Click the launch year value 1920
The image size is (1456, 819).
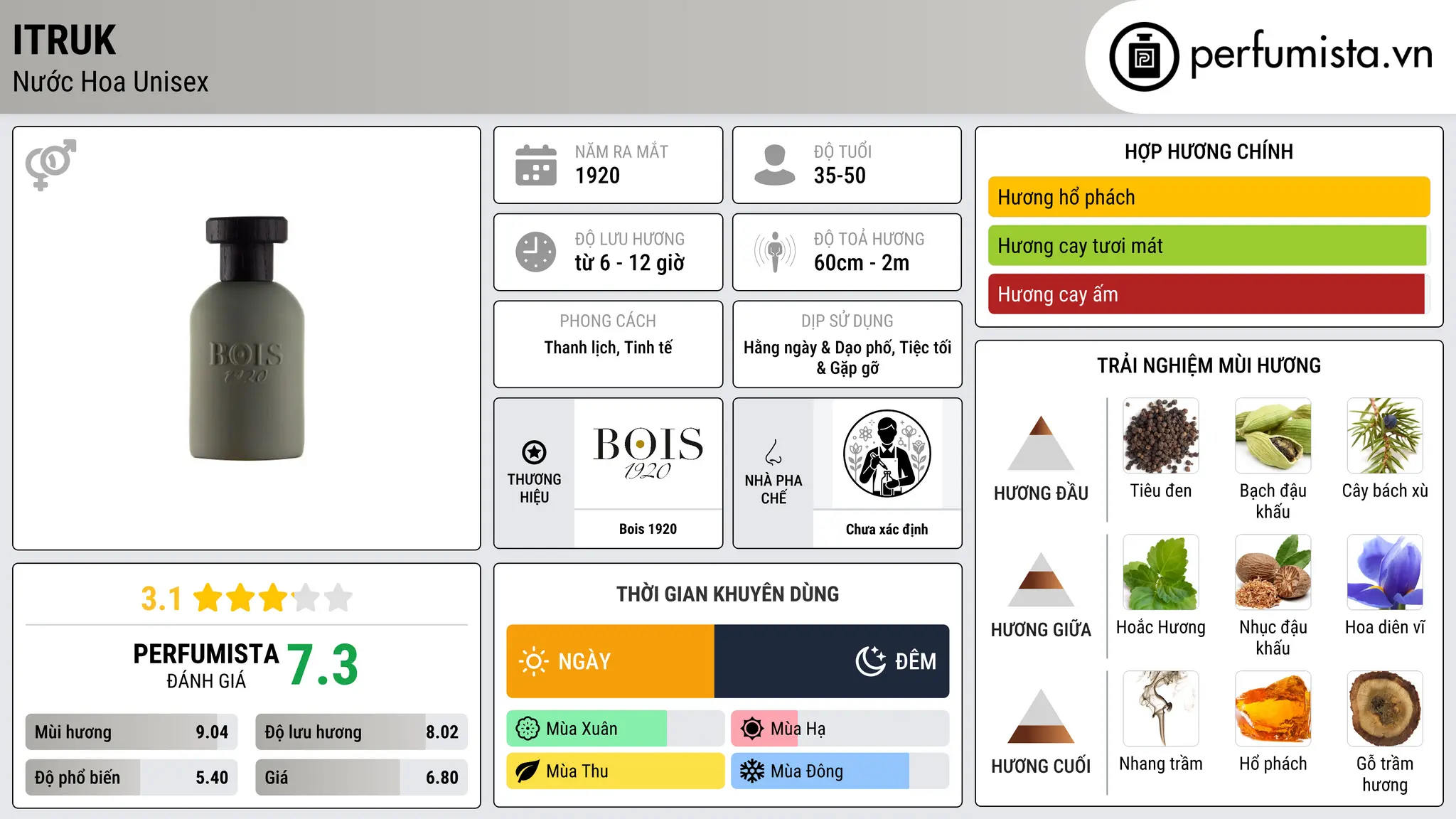pyautogui.click(x=597, y=176)
